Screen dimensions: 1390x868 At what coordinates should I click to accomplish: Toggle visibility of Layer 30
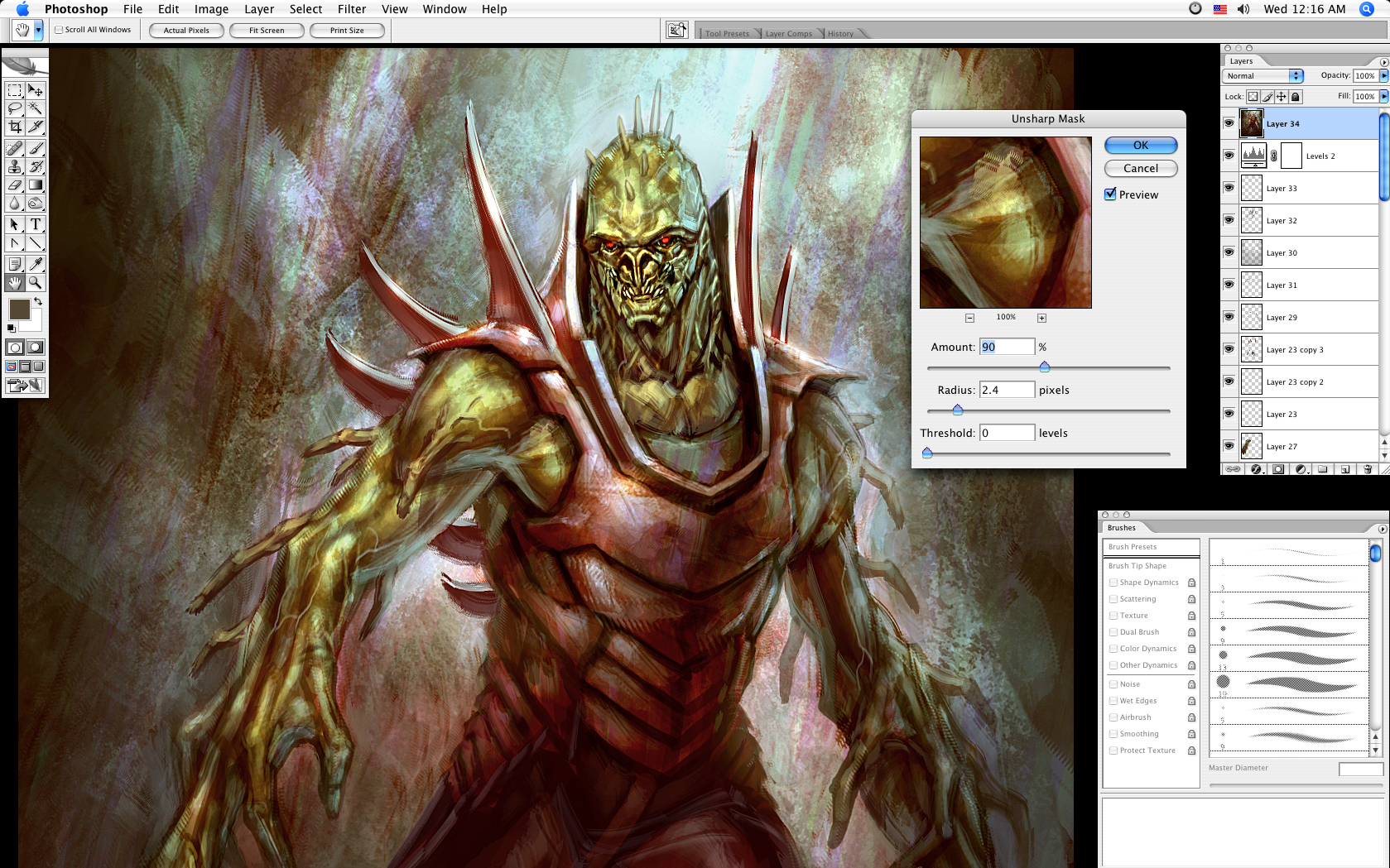(x=1229, y=252)
